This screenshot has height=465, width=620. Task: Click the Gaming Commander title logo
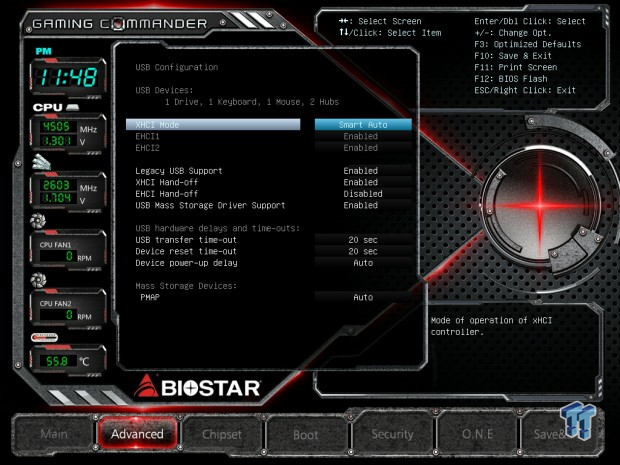coord(119,24)
